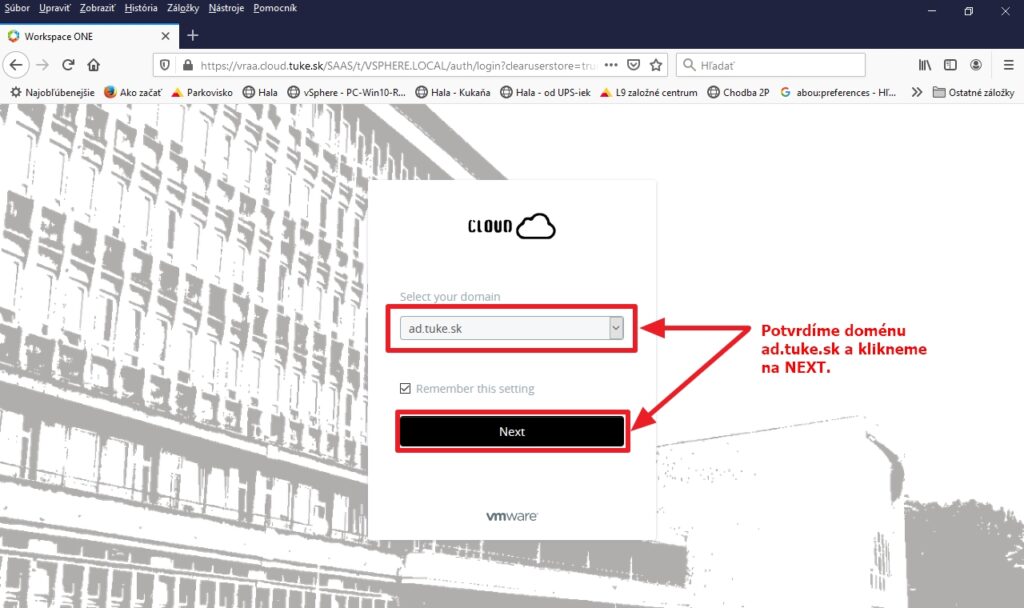The image size is (1024, 608).
Task: Open the Ostatné záložky bookmarks folder
Action: (x=973, y=92)
